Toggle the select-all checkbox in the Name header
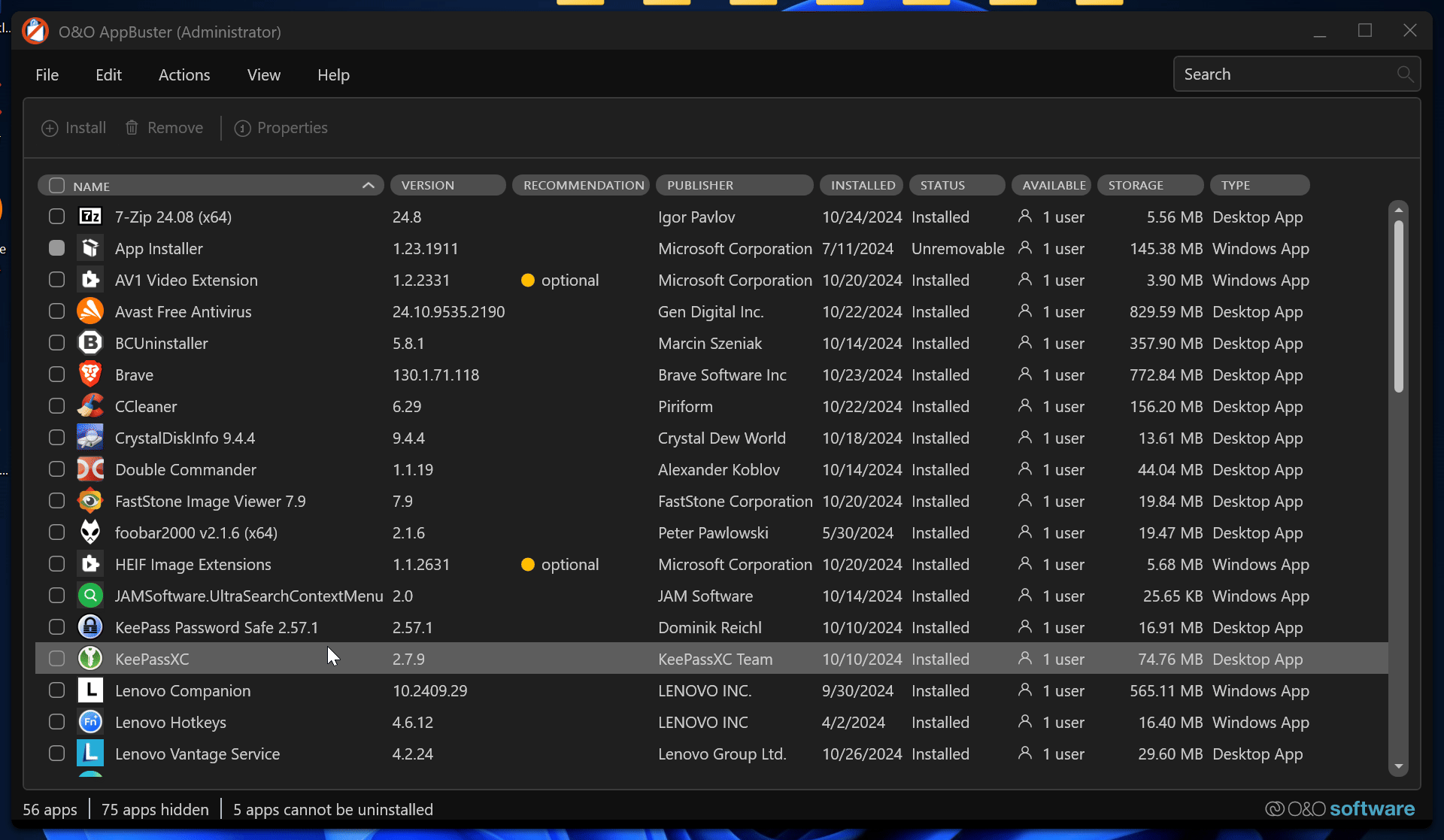 coord(56,186)
